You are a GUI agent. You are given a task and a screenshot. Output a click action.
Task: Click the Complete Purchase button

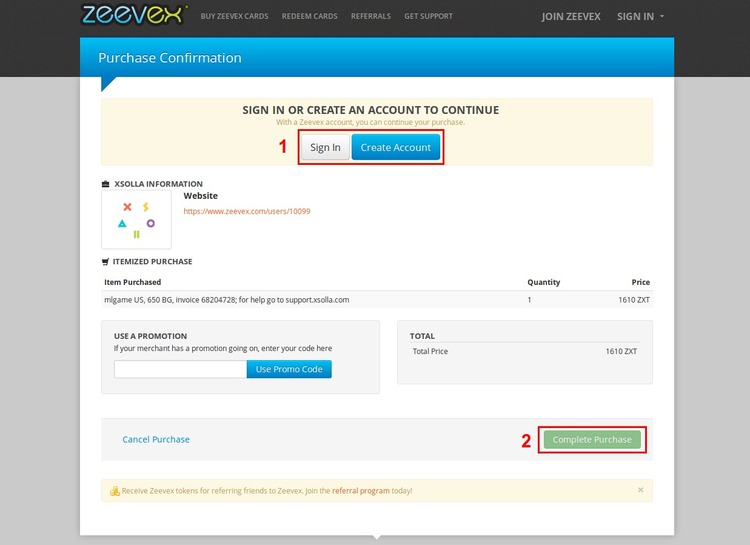click(592, 439)
